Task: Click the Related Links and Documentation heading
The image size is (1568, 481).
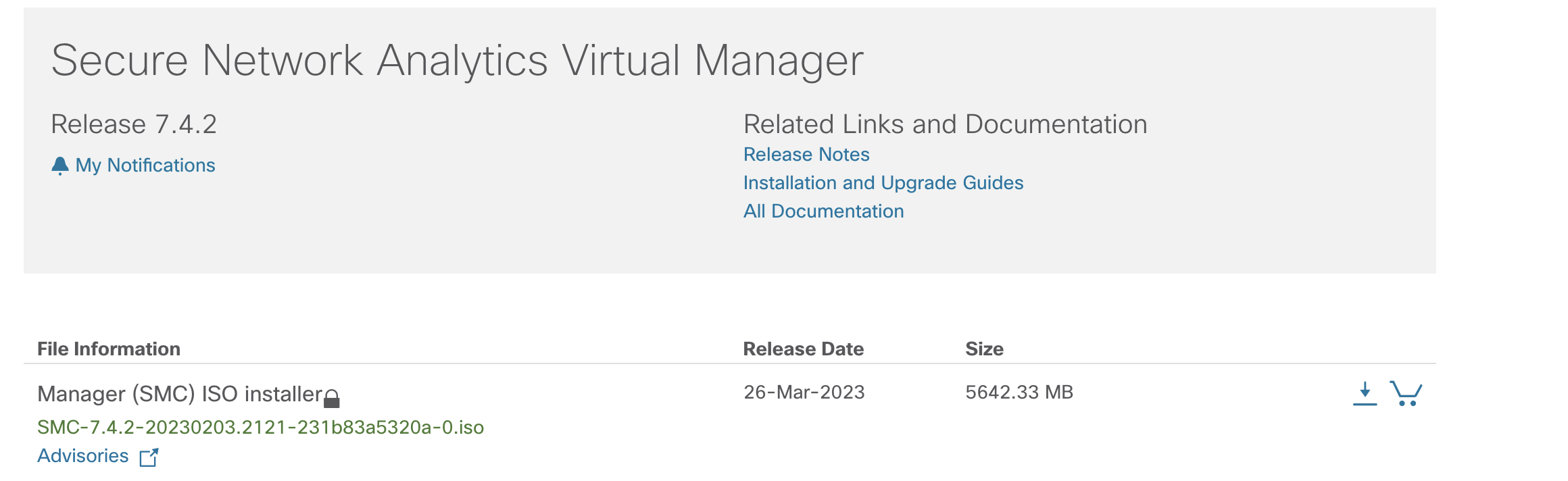Action: pyautogui.click(x=945, y=124)
